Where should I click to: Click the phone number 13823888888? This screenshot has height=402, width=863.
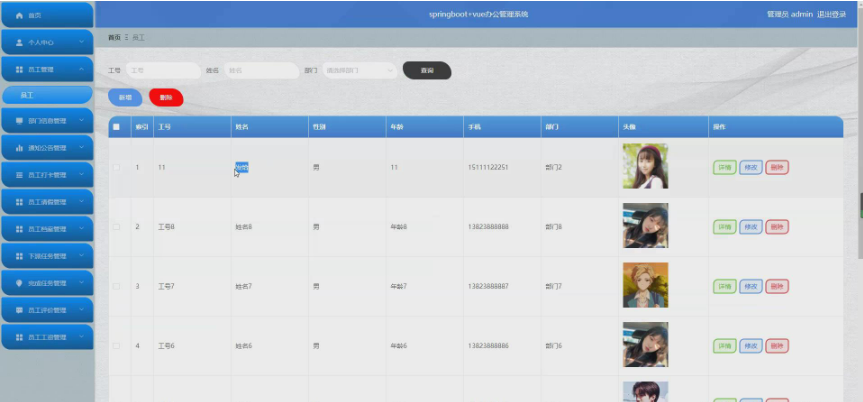point(488,227)
